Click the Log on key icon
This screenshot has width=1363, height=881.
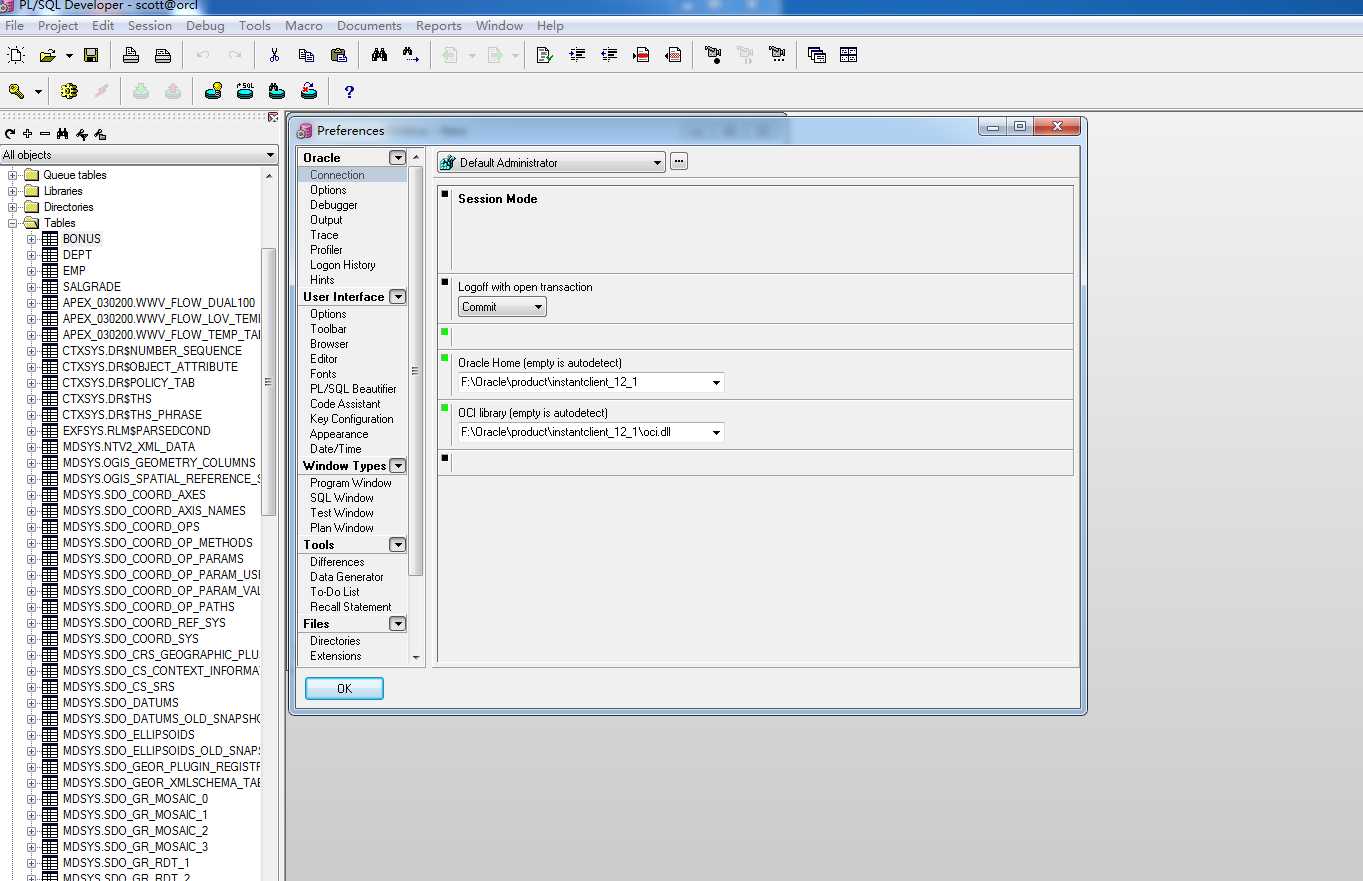coord(17,92)
